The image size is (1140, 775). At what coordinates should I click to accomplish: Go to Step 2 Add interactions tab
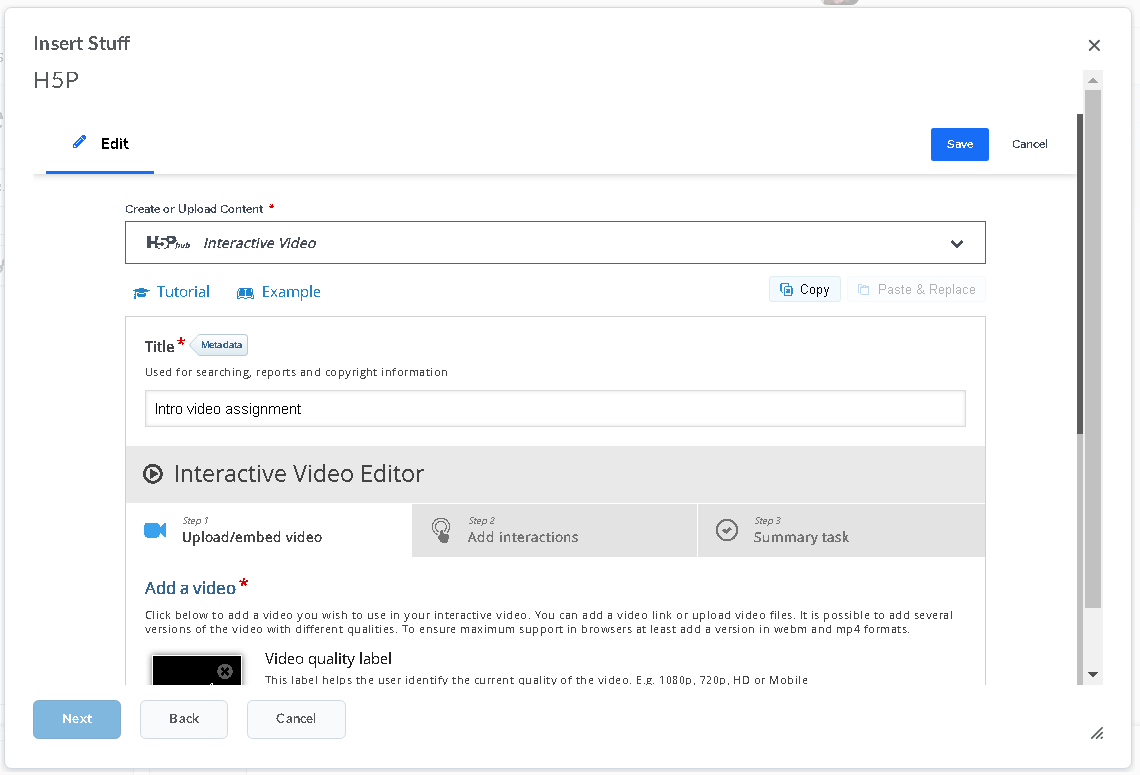pyautogui.click(x=554, y=530)
